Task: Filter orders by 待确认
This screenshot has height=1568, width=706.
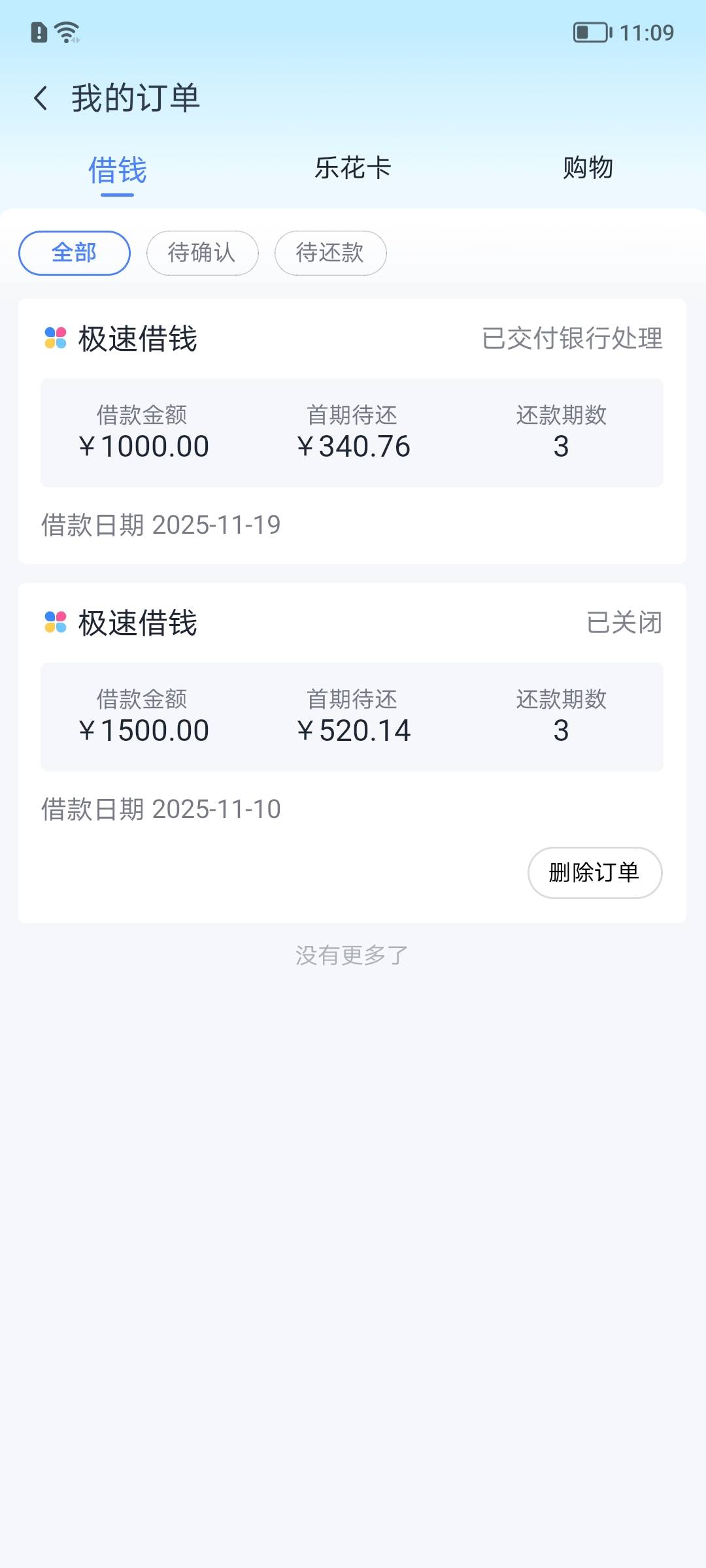Action: [202, 253]
